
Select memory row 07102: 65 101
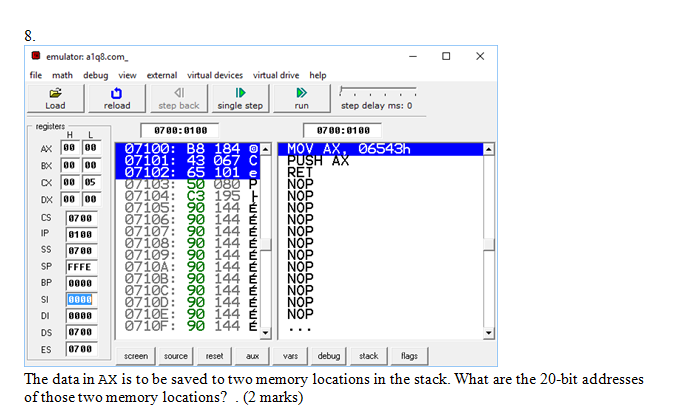point(188,172)
